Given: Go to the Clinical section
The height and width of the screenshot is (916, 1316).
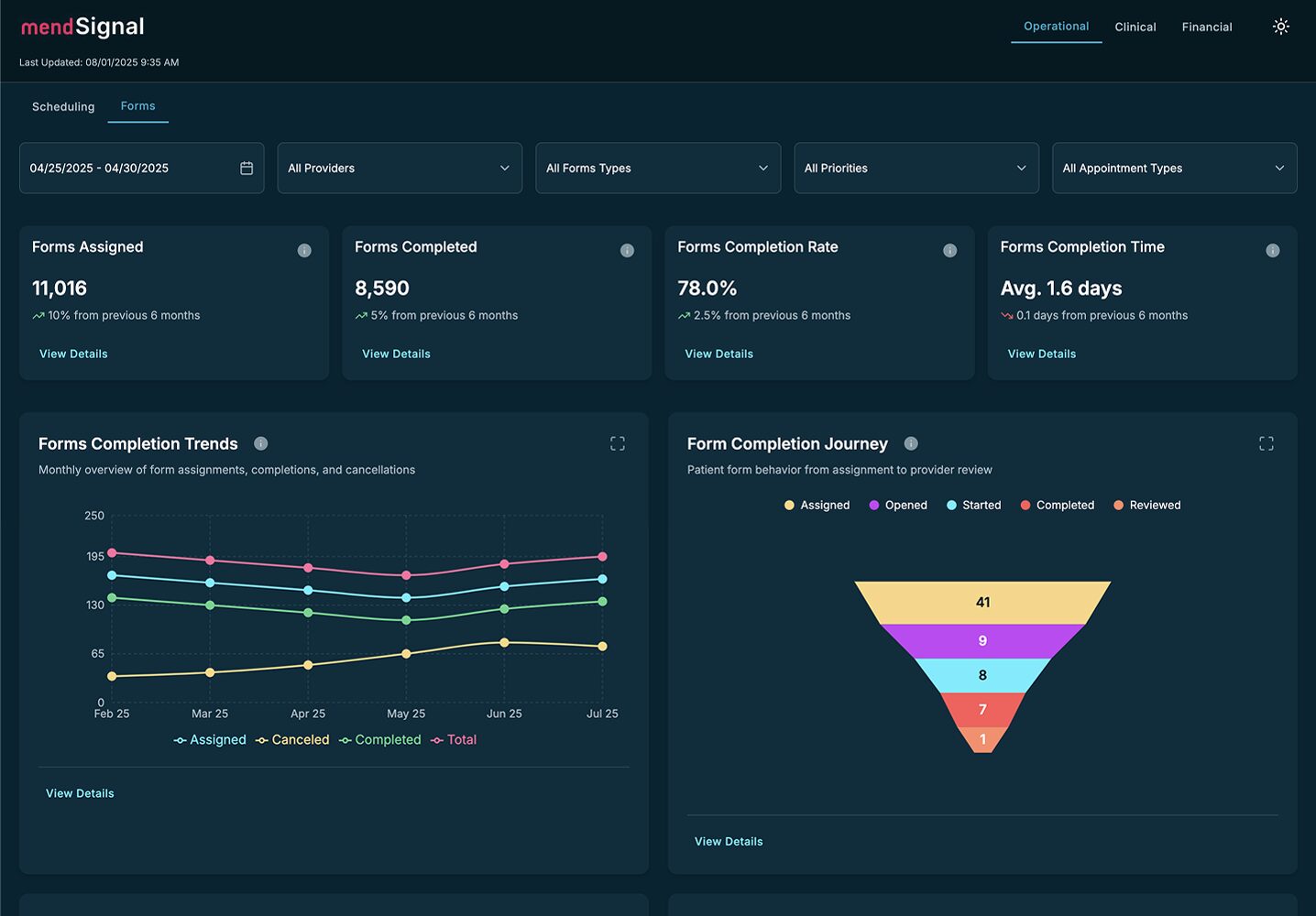Looking at the screenshot, I should [x=1135, y=27].
